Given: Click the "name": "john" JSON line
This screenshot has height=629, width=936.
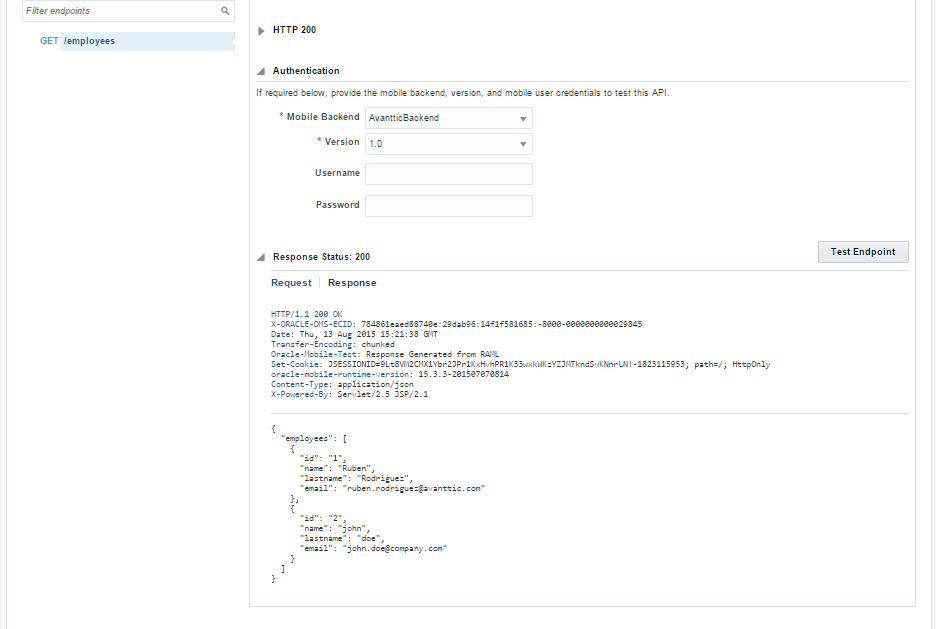Looking at the screenshot, I should coord(335,529).
